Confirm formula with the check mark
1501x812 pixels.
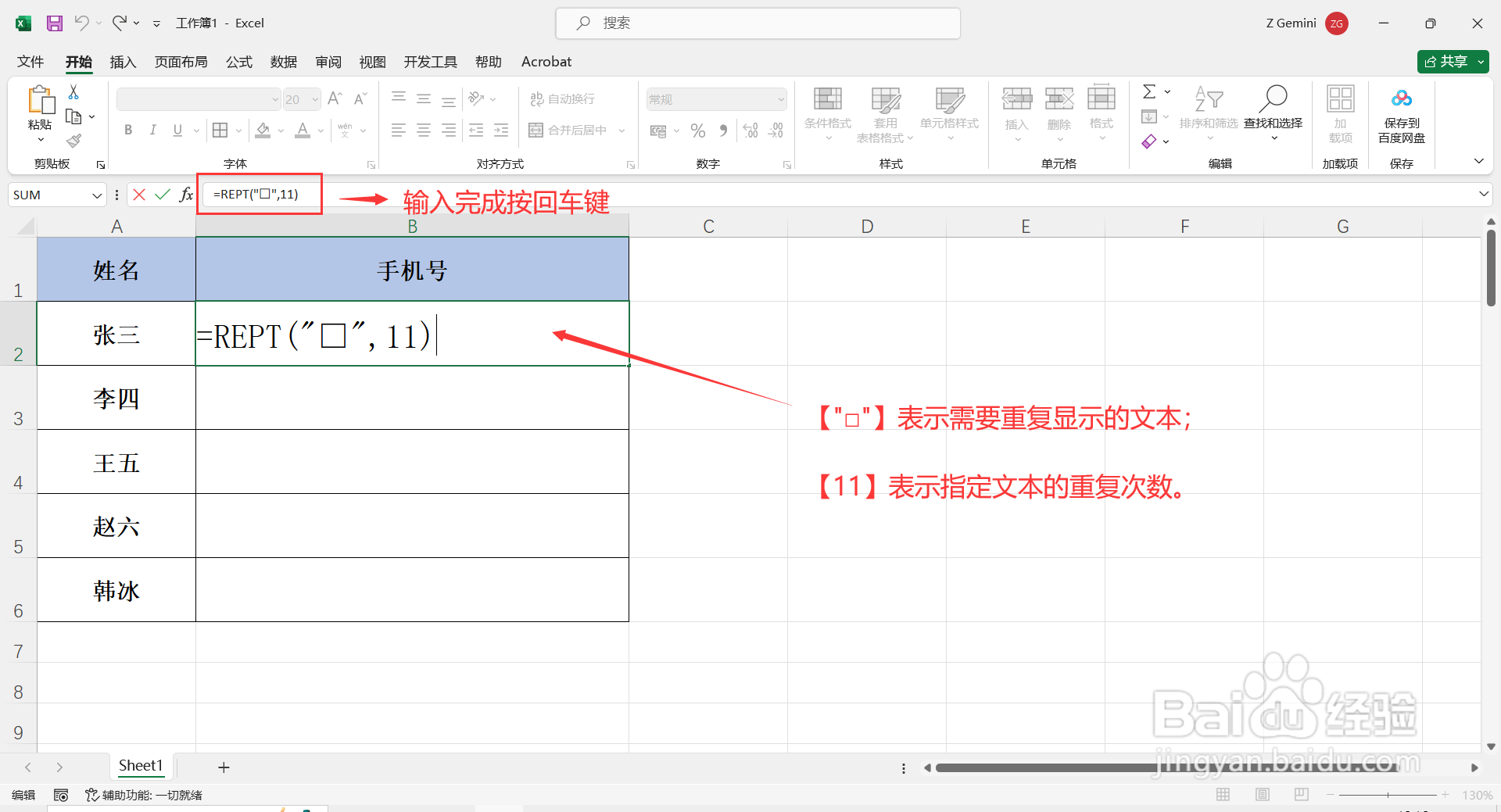coord(162,194)
